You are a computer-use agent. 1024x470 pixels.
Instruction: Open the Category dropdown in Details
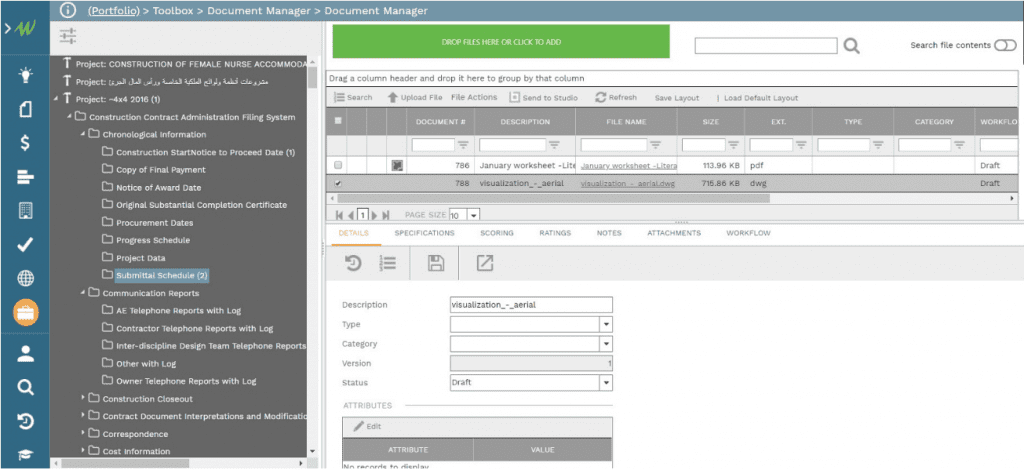tap(606, 344)
